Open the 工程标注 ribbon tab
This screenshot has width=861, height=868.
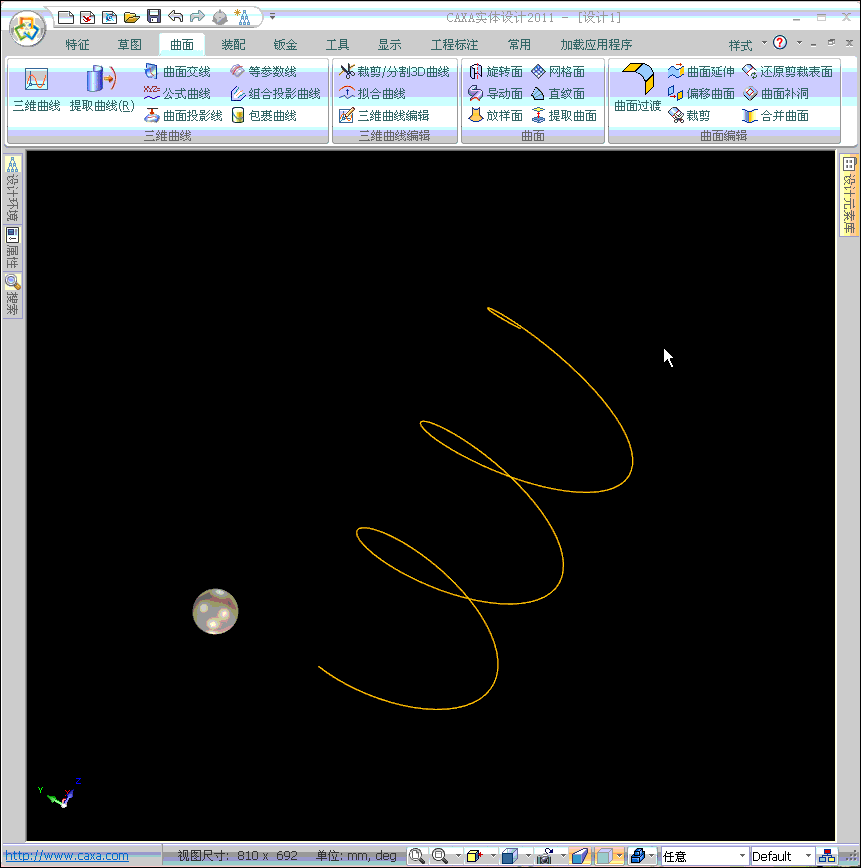pos(454,45)
